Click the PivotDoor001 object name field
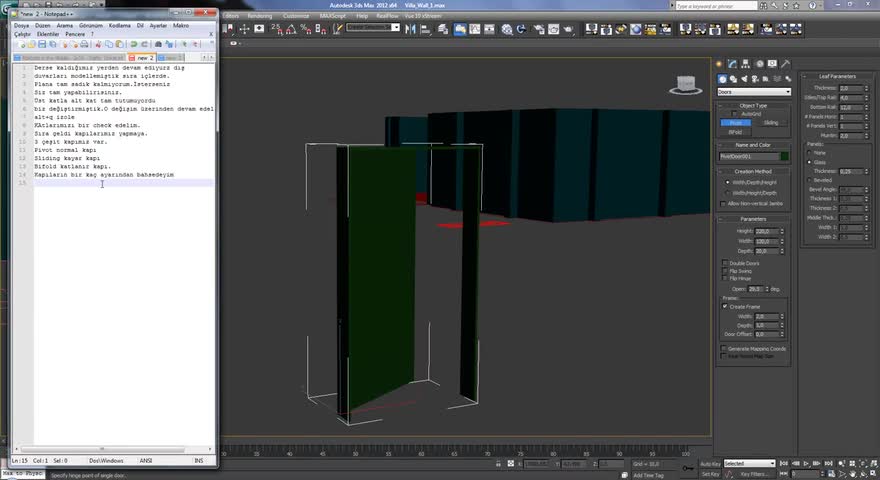Screen dimensions: 880x480 (x=747, y=157)
